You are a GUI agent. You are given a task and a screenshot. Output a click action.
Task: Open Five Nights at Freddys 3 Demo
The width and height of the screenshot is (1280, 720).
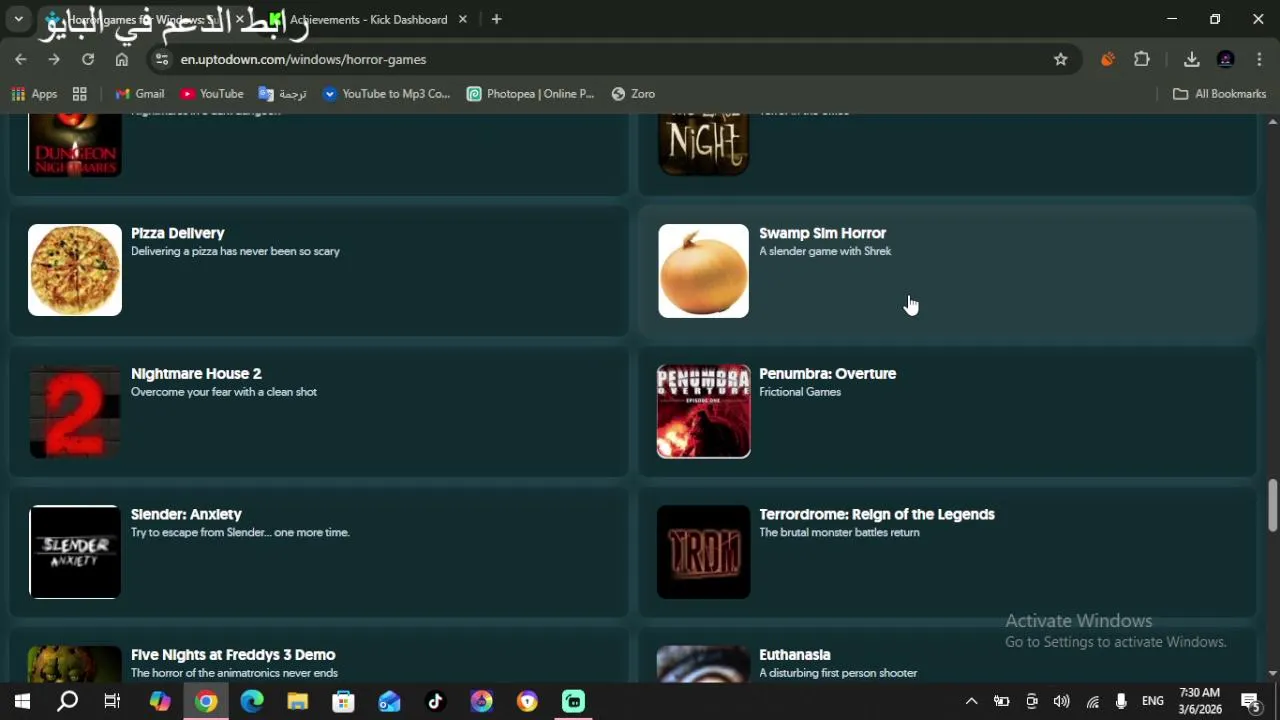tap(233, 655)
